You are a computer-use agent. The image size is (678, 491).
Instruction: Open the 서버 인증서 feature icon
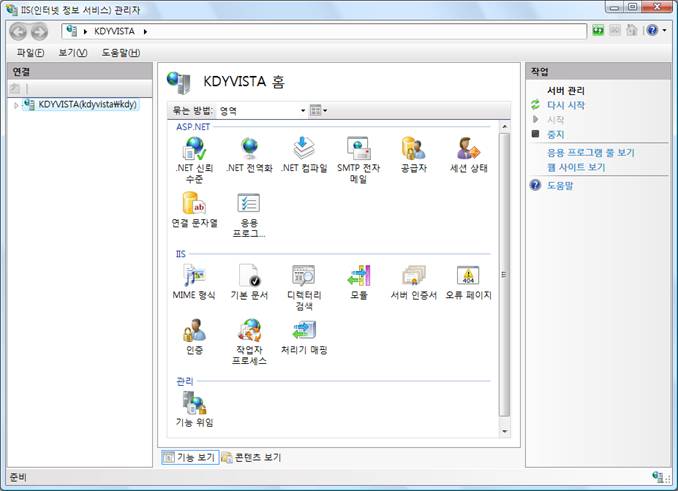click(413, 276)
